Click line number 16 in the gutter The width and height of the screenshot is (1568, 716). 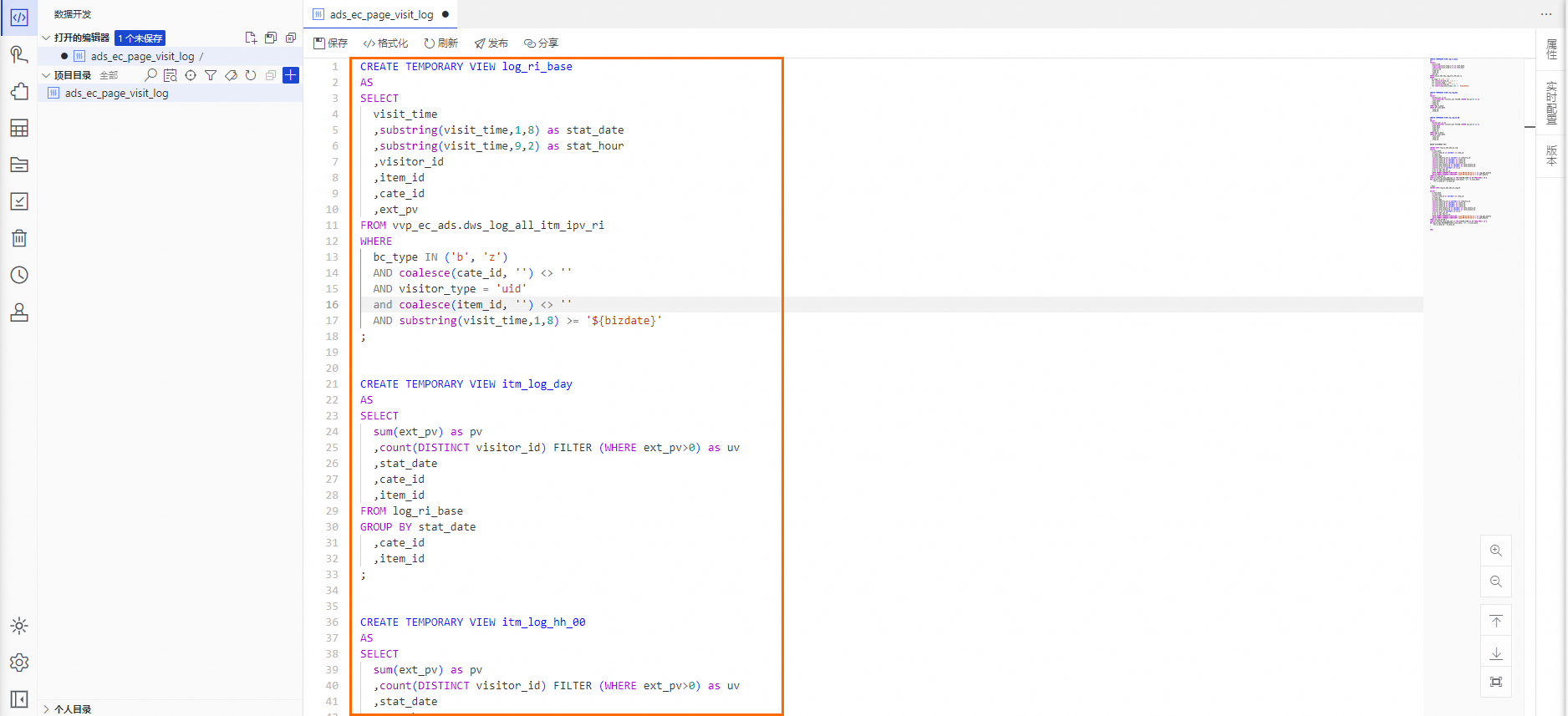tap(332, 305)
